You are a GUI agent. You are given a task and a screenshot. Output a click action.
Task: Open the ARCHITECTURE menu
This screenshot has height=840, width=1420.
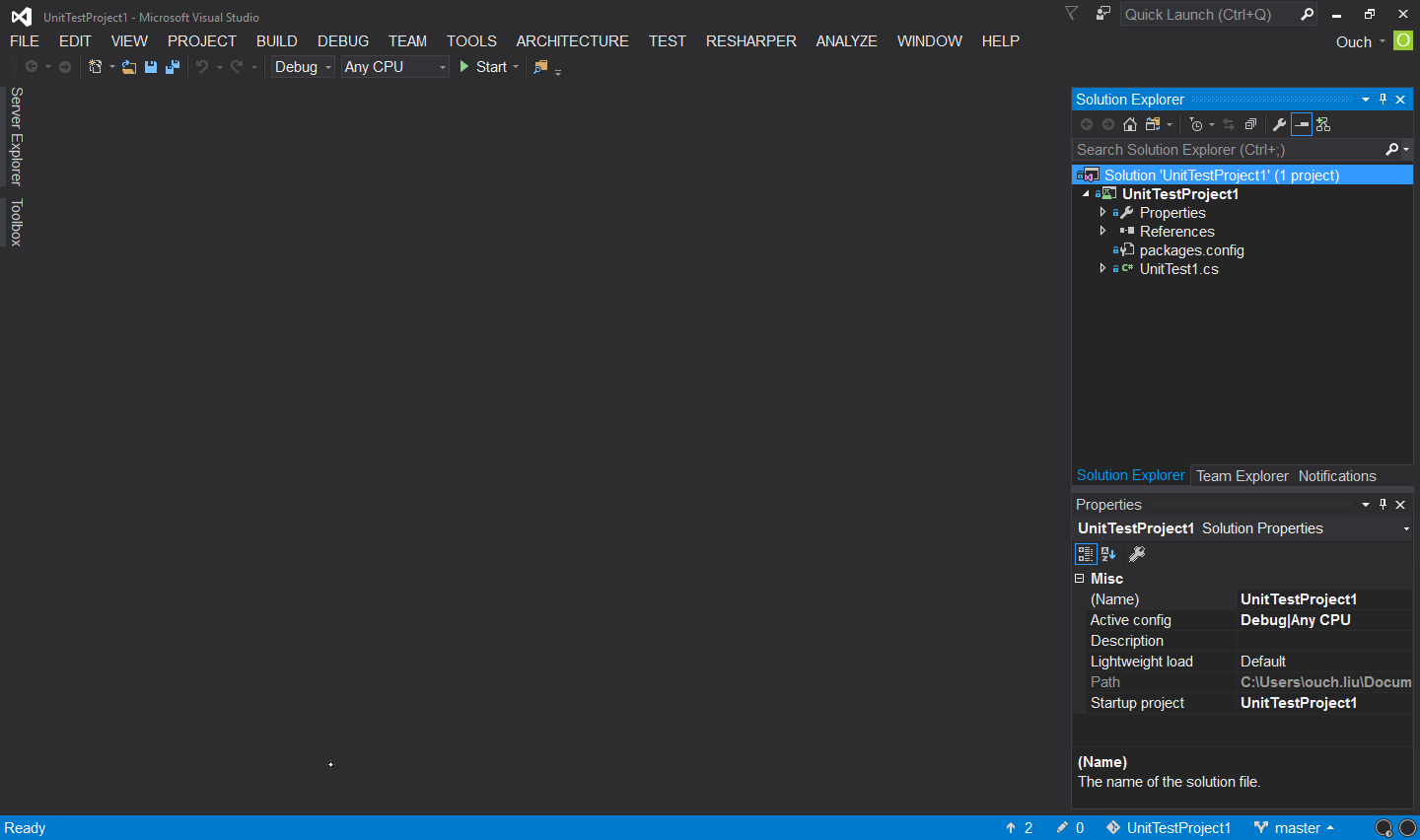point(572,41)
